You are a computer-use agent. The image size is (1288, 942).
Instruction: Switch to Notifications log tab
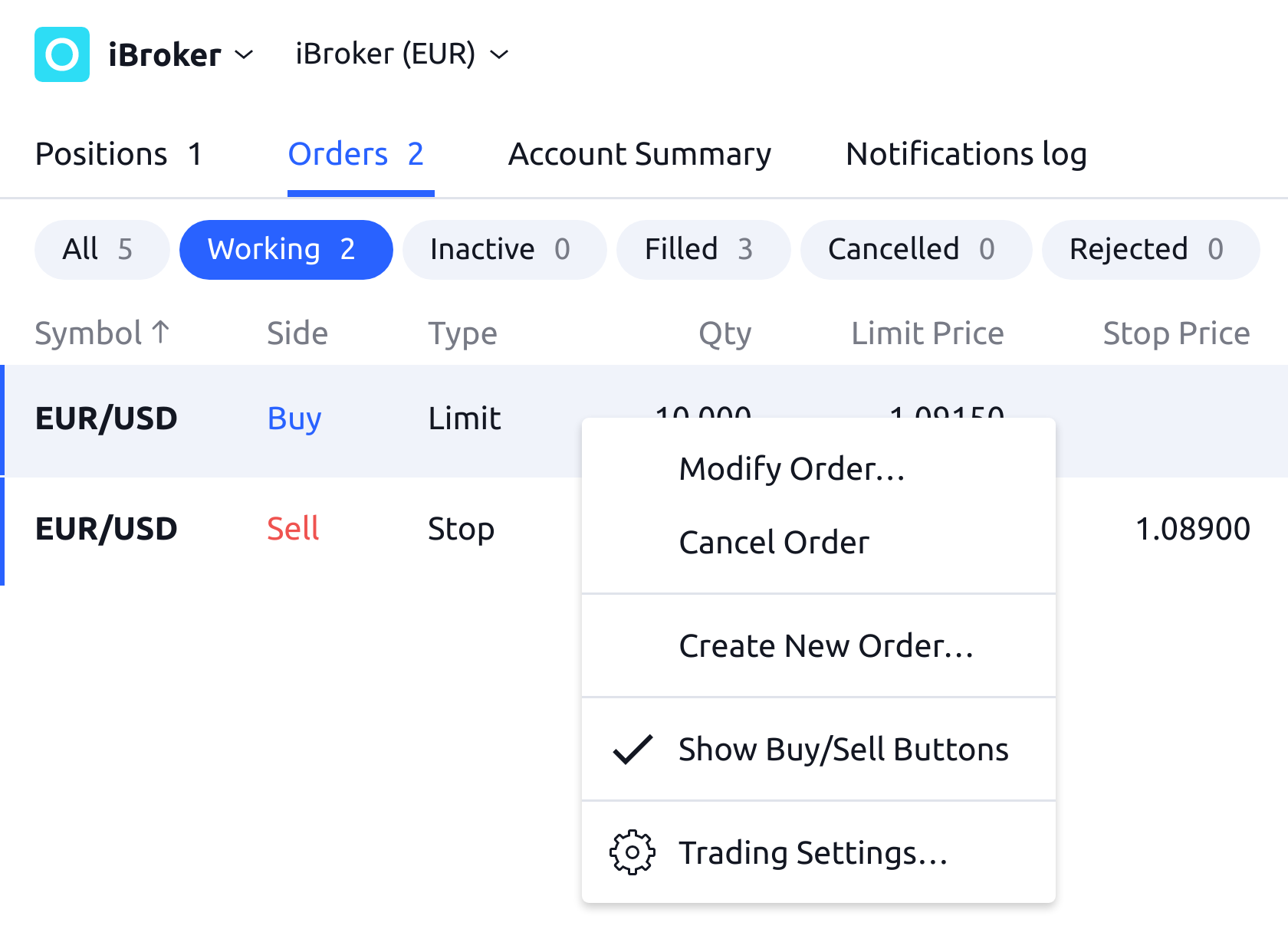click(x=966, y=154)
